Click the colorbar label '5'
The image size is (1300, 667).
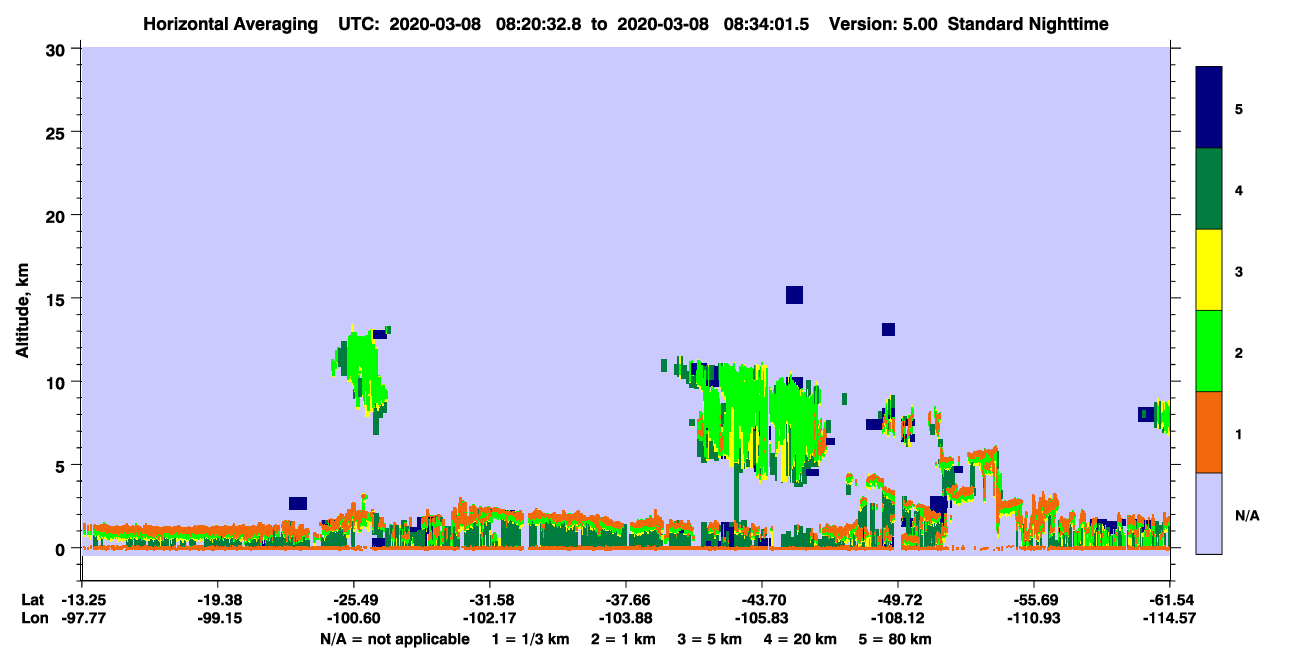tap(1239, 109)
